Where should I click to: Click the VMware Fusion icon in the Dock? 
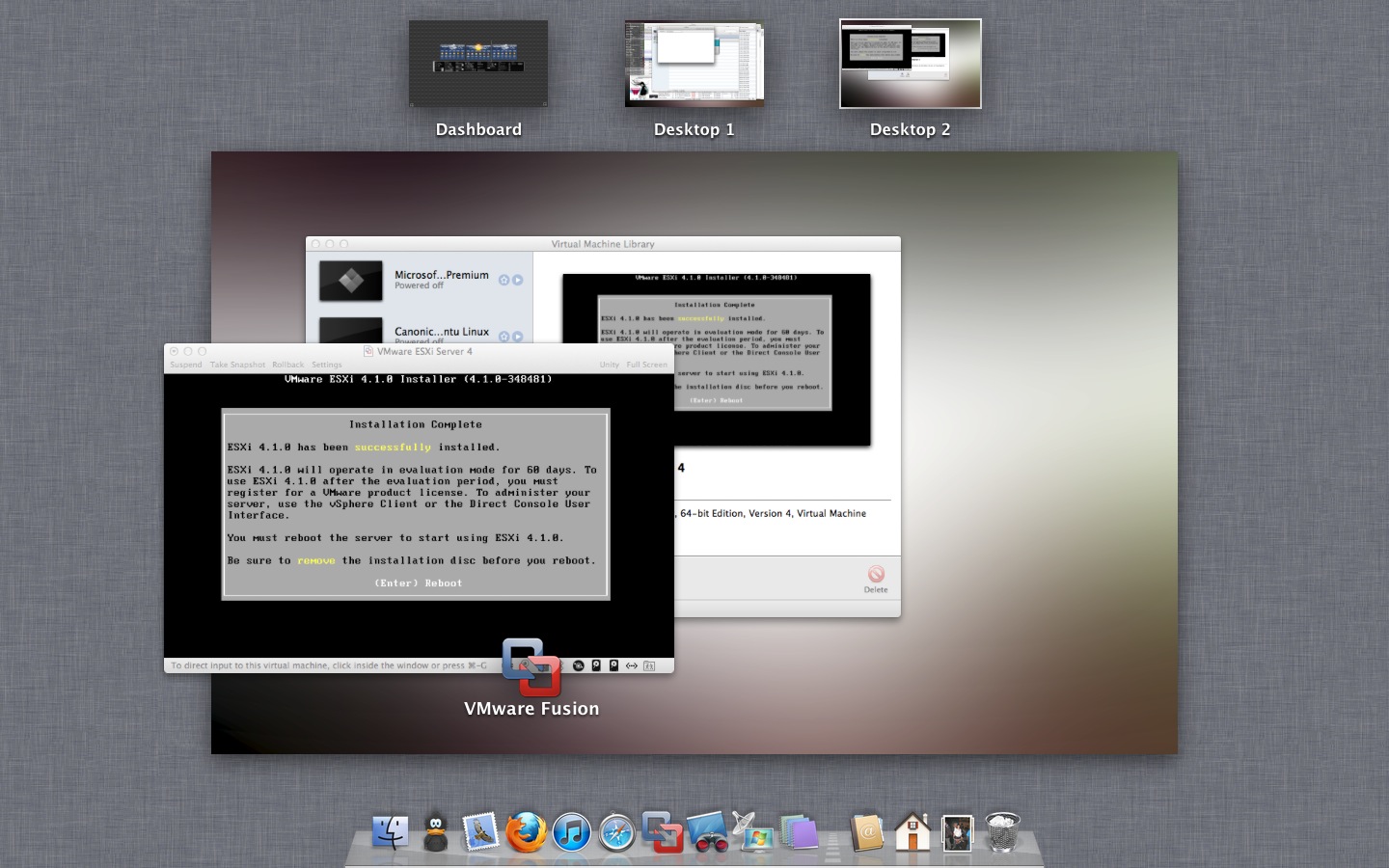(x=663, y=832)
